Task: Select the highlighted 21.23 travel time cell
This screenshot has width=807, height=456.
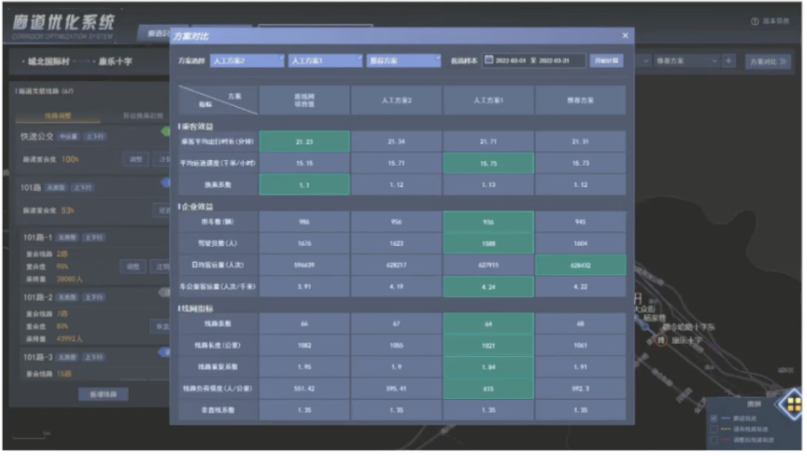Action: tap(304, 142)
